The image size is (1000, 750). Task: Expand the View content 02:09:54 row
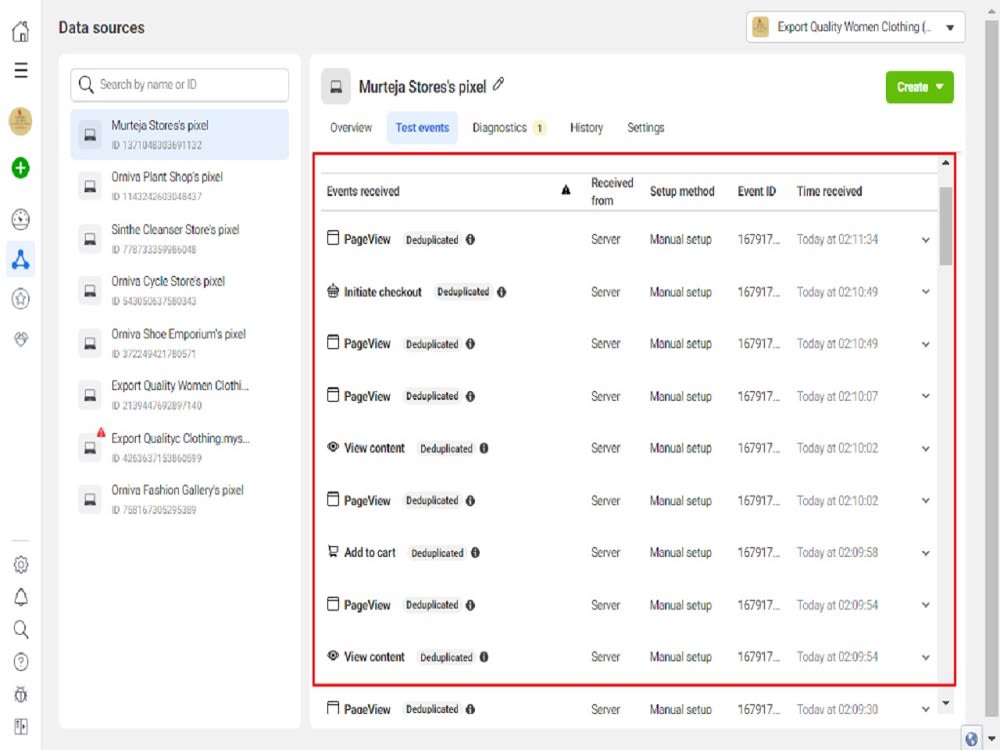click(925, 658)
